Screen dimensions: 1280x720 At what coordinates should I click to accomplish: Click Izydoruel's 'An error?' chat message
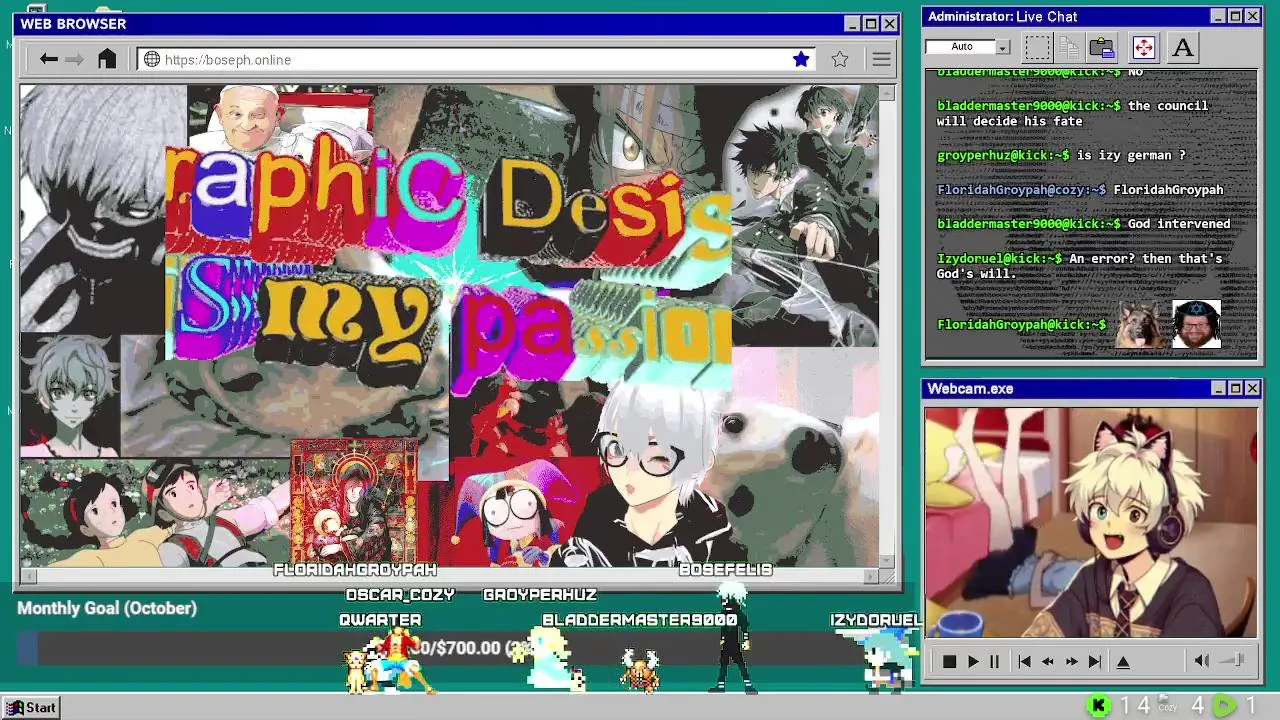(x=1079, y=266)
